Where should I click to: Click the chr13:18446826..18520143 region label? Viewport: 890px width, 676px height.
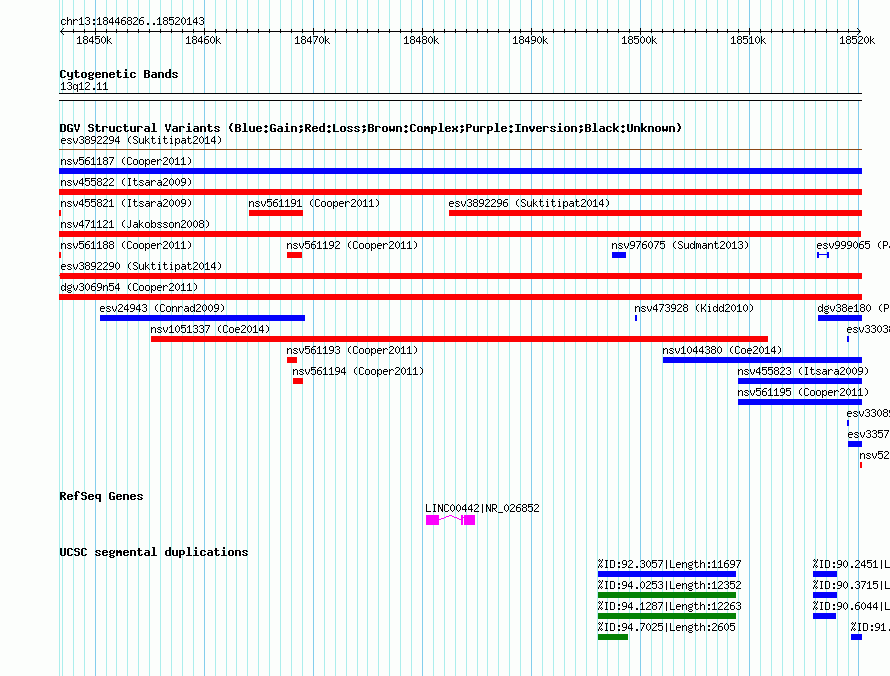click(132, 22)
